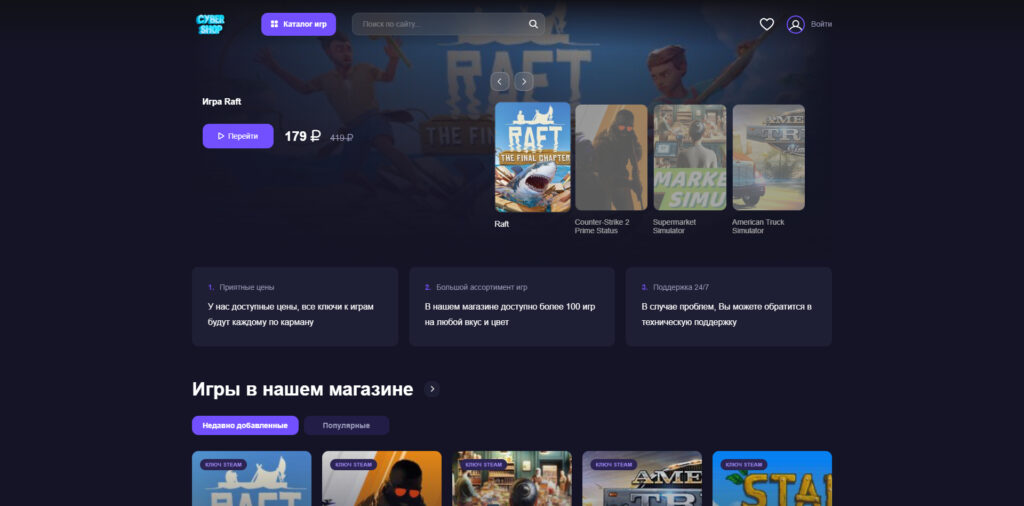This screenshot has width=1024, height=506.
Task: Go to previous slide with left arrow
Action: pyautogui.click(x=500, y=82)
